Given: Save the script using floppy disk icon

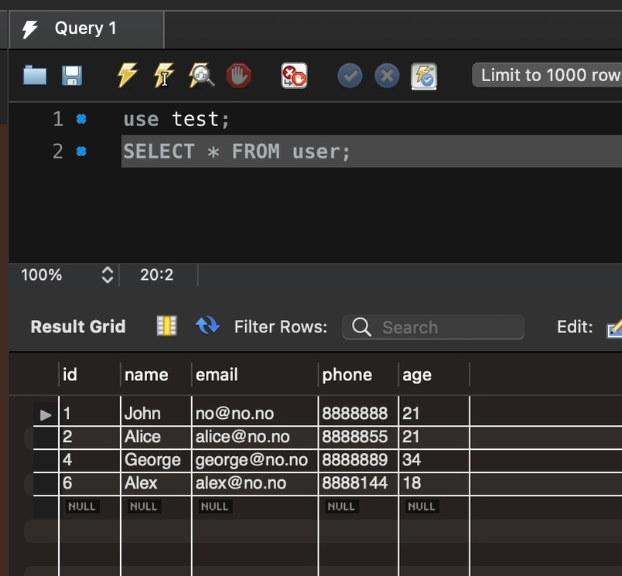Looking at the screenshot, I should [72, 75].
